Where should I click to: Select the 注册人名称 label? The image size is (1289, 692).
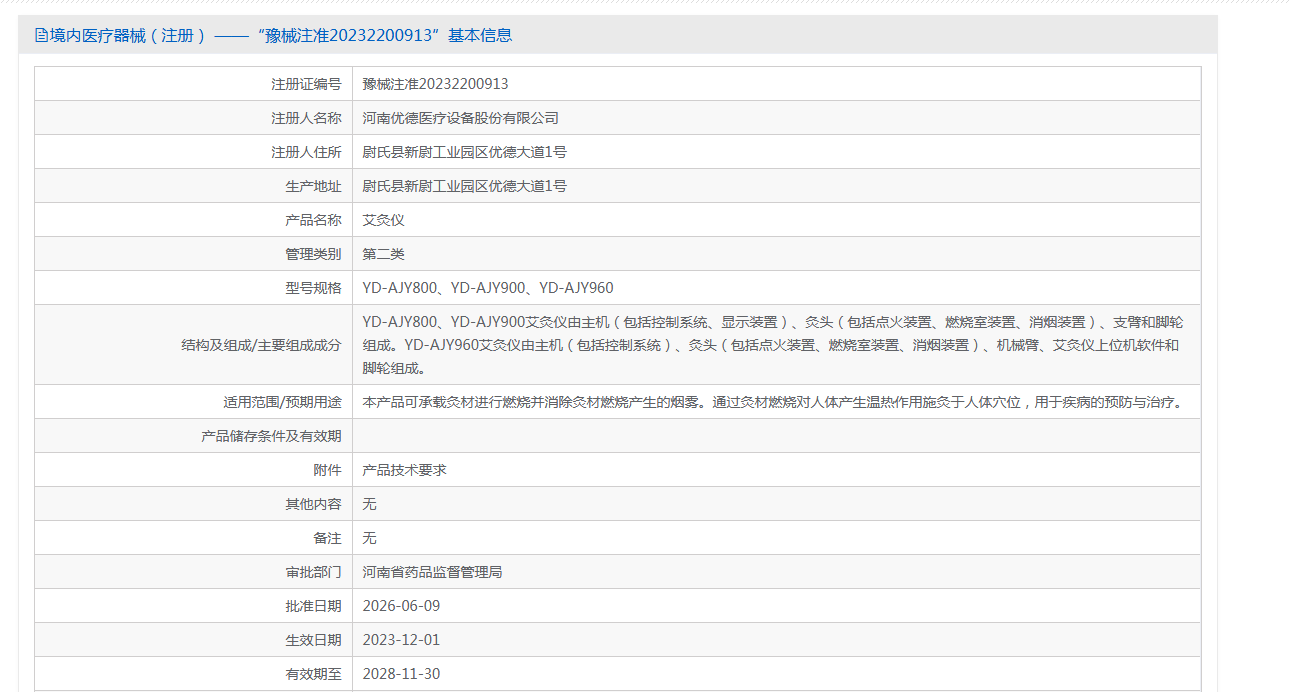click(306, 118)
